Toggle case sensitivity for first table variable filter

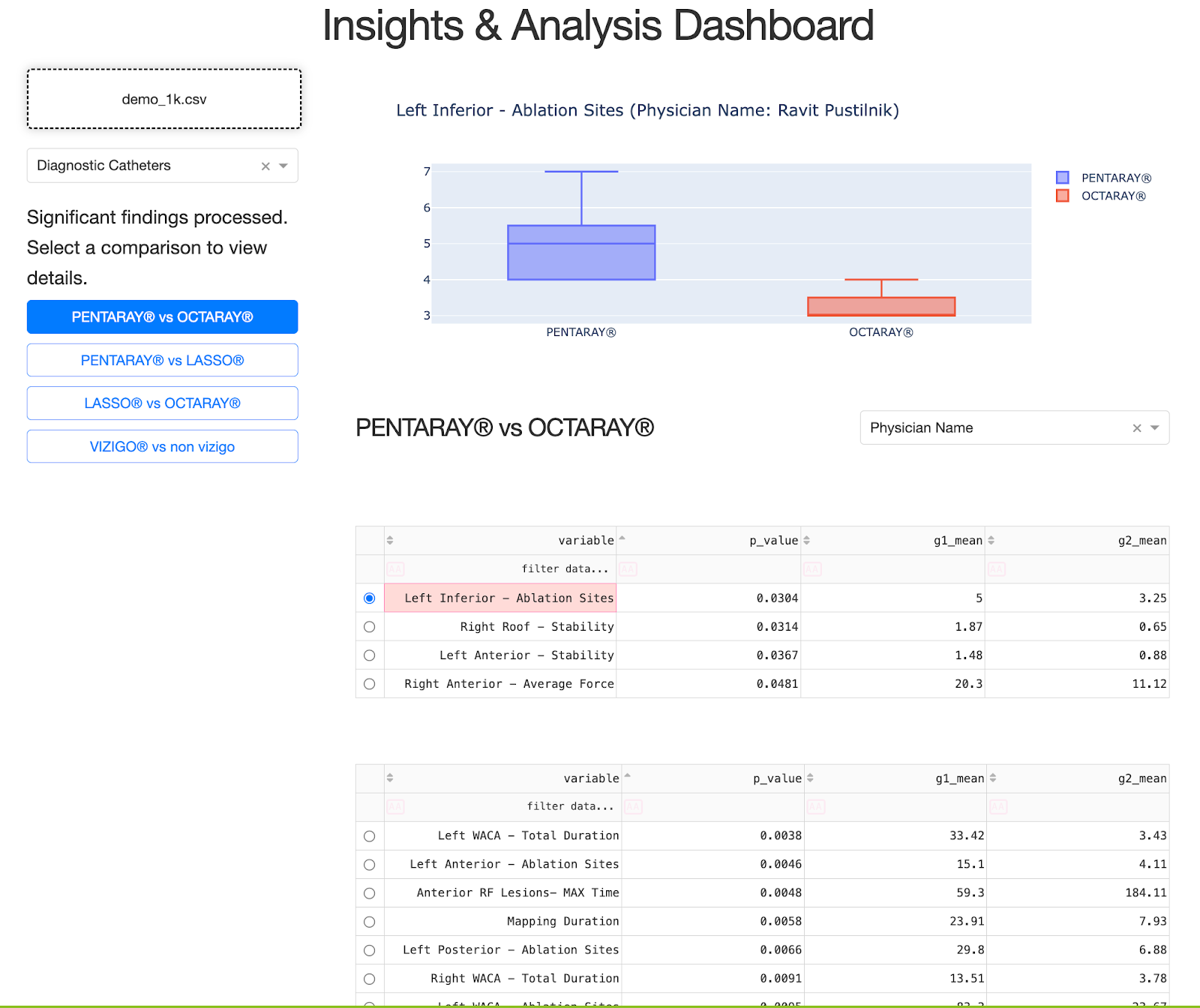click(x=395, y=569)
